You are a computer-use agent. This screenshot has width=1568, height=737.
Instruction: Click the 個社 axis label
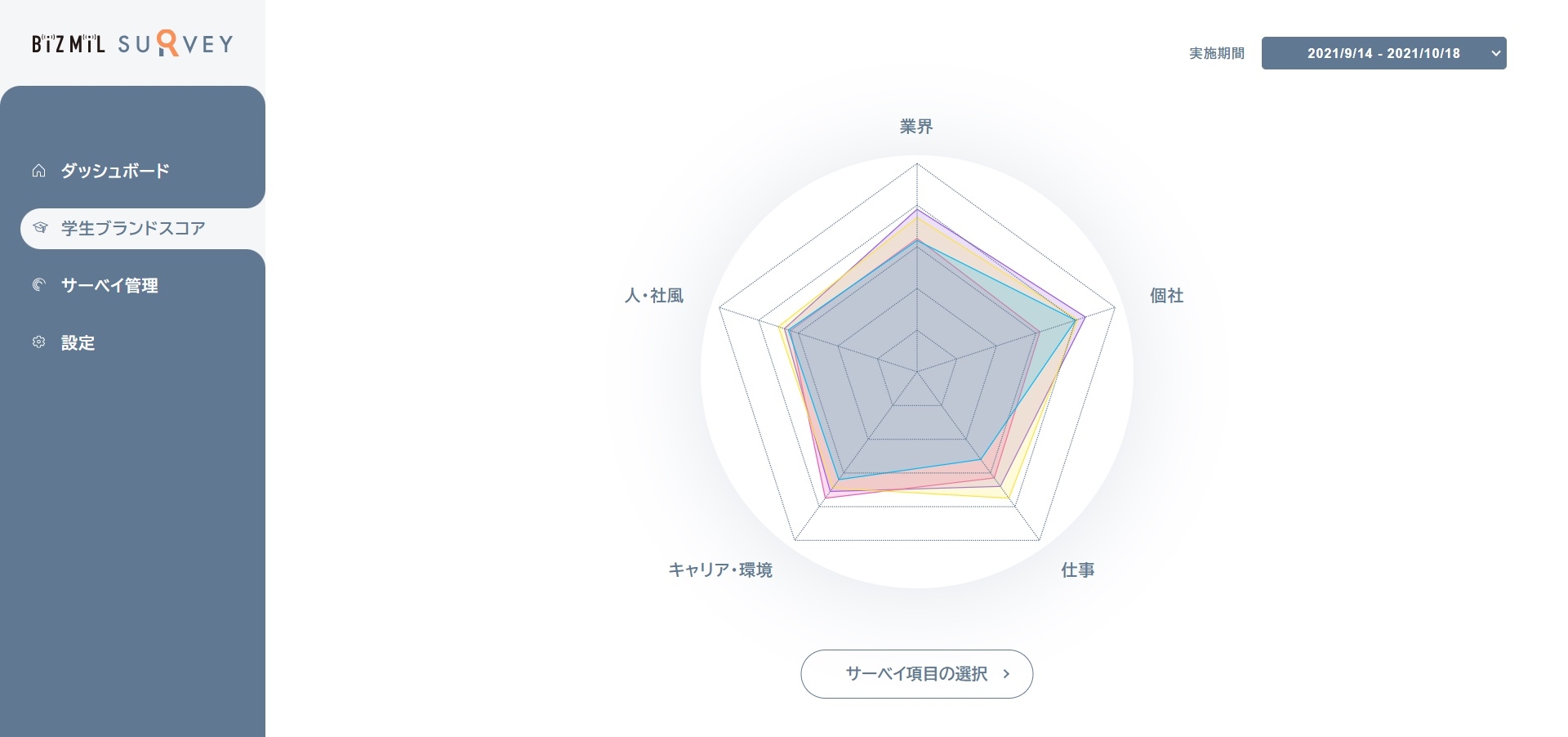click(1166, 296)
